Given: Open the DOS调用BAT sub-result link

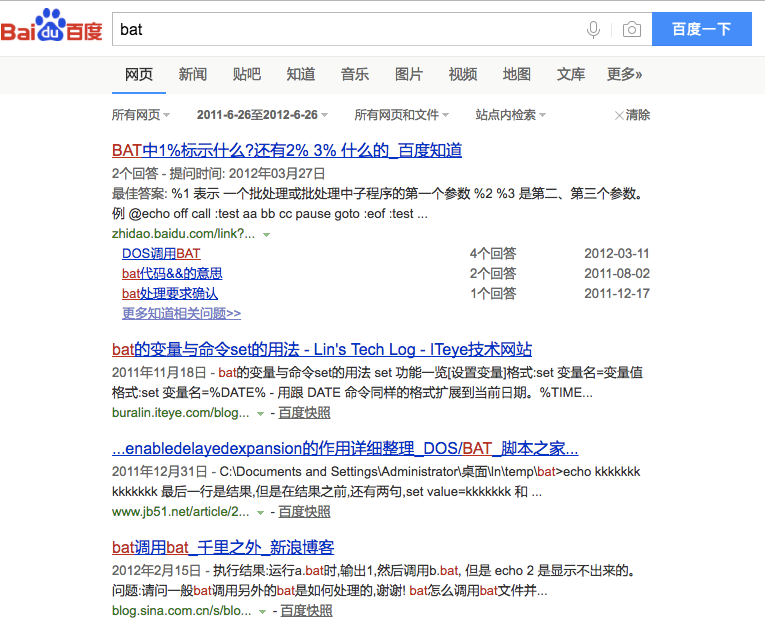Looking at the screenshot, I should coord(161,253).
